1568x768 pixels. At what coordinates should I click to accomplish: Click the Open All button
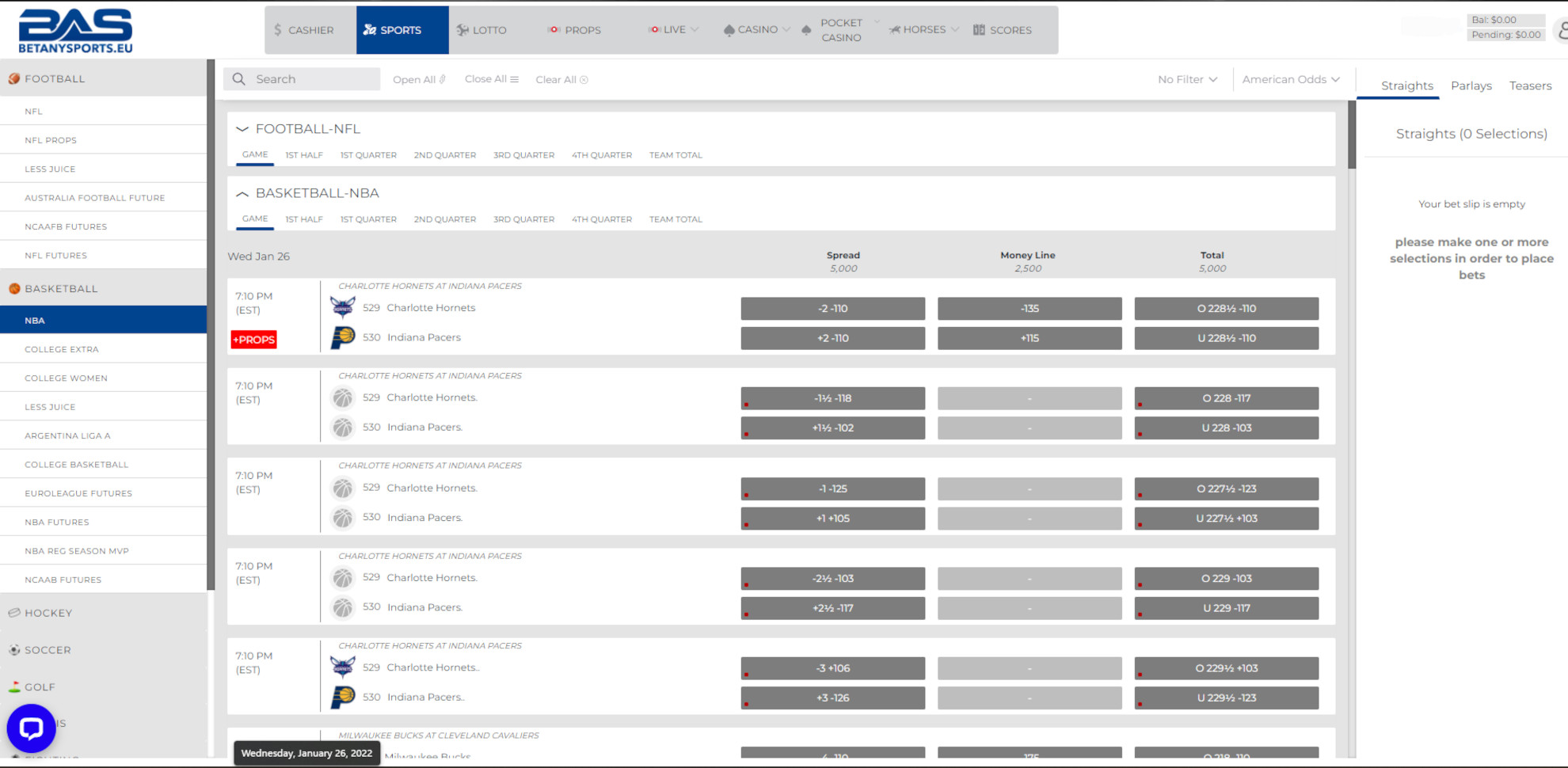click(x=419, y=79)
